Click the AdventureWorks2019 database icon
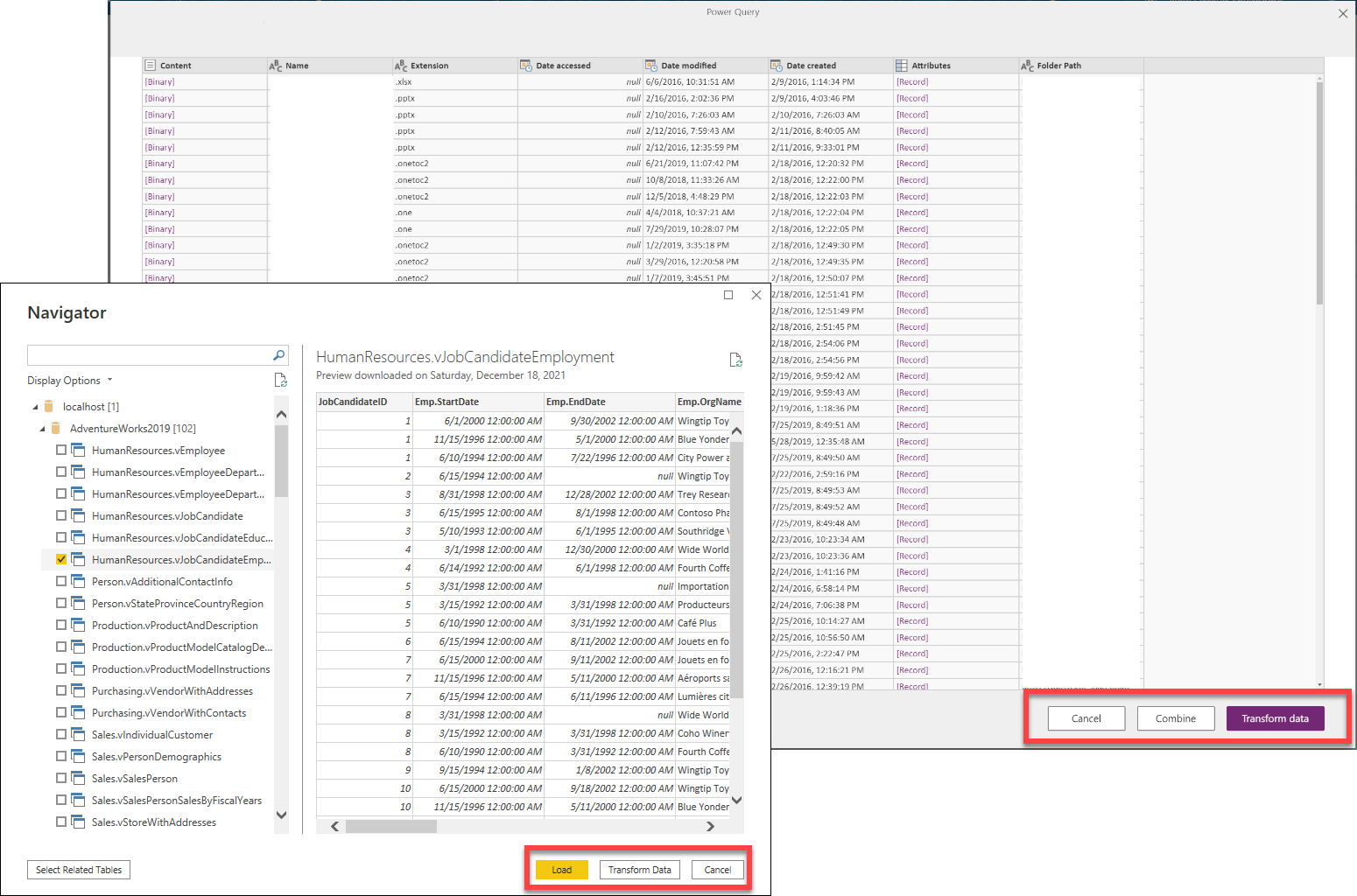 pyautogui.click(x=56, y=429)
